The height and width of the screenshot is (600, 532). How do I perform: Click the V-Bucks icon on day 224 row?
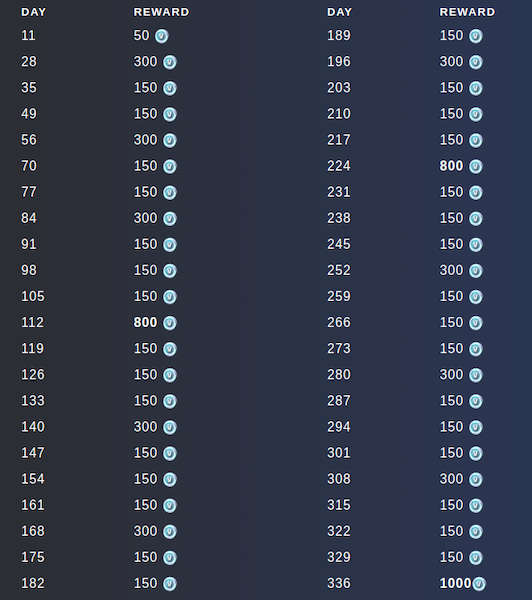pyautogui.click(x=476, y=166)
